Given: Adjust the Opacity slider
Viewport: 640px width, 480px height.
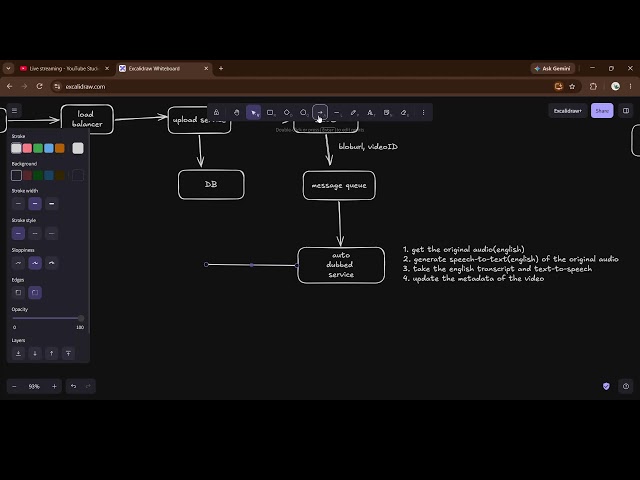Looking at the screenshot, I should pyautogui.click(x=48, y=318).
